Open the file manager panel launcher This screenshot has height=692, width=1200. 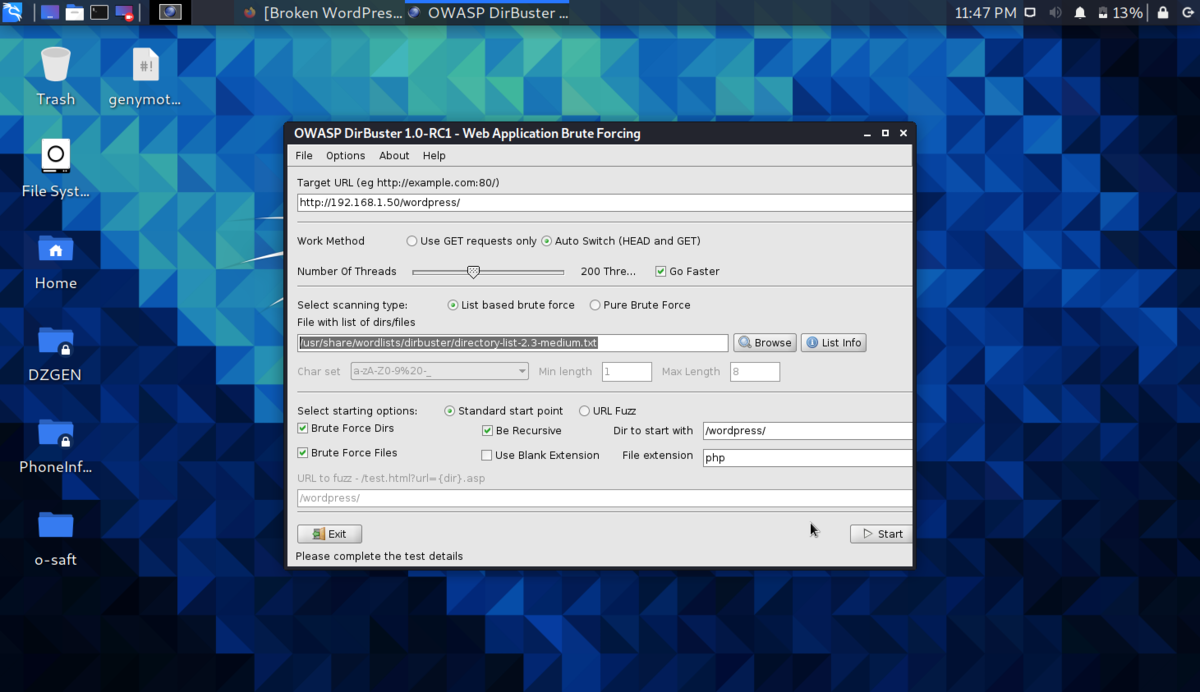tap(75, 13)
